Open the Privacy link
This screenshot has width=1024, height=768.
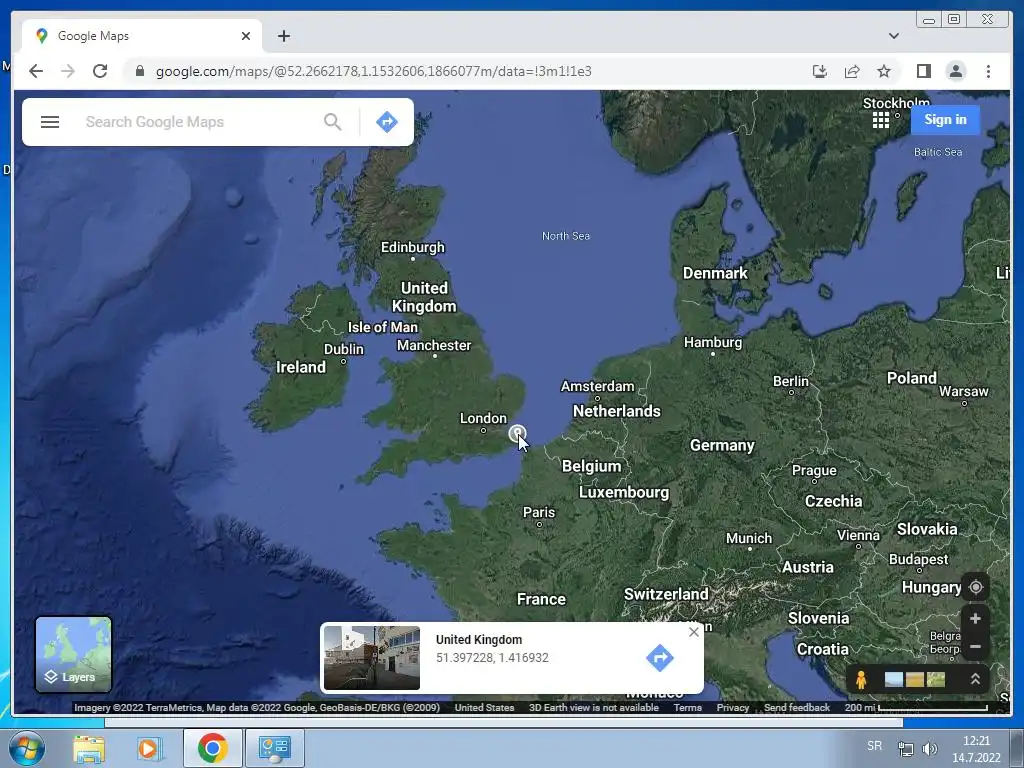click(x=733, y=707)
